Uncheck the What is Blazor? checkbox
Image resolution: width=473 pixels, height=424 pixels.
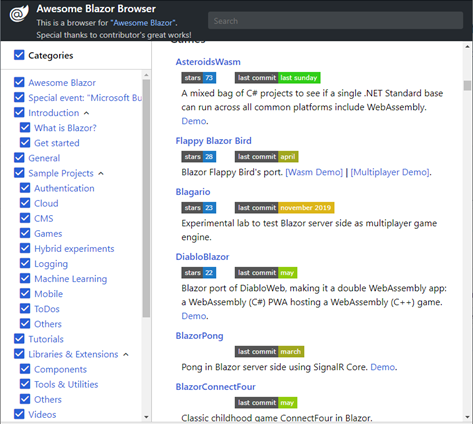coord(25,128)
